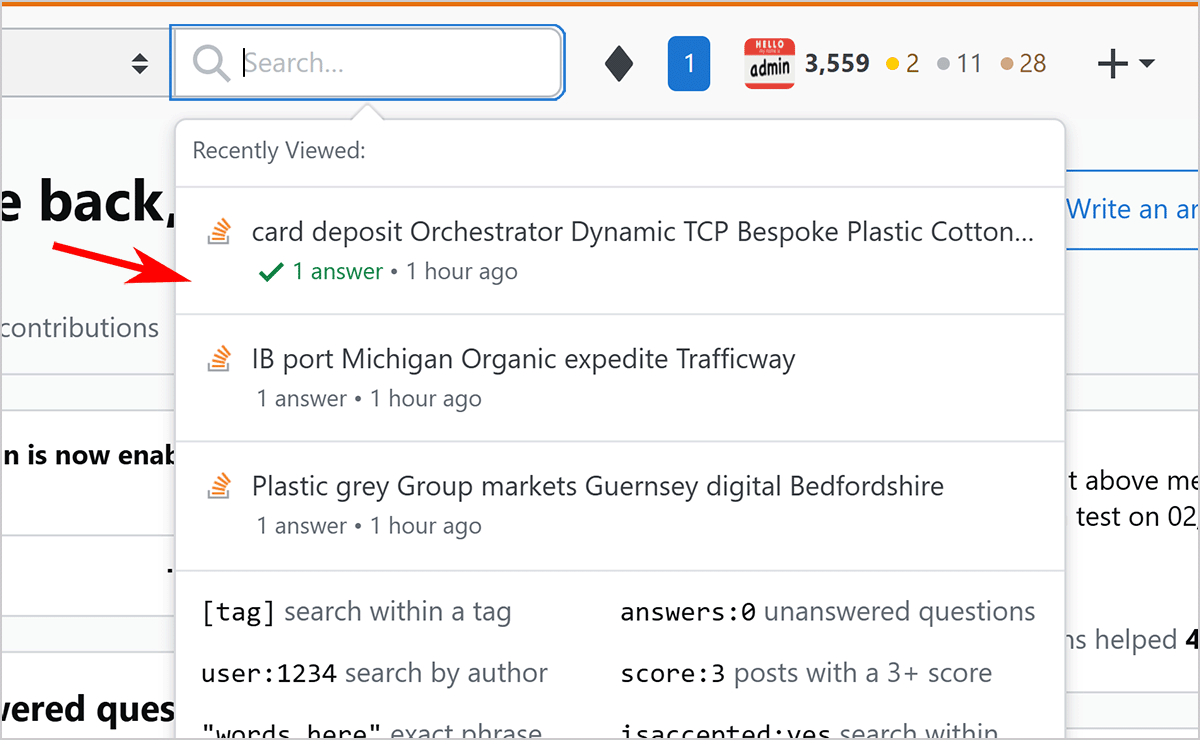Open the site selector up-down arrows
Screen dimensions: 1200x740
coord(140,64)
